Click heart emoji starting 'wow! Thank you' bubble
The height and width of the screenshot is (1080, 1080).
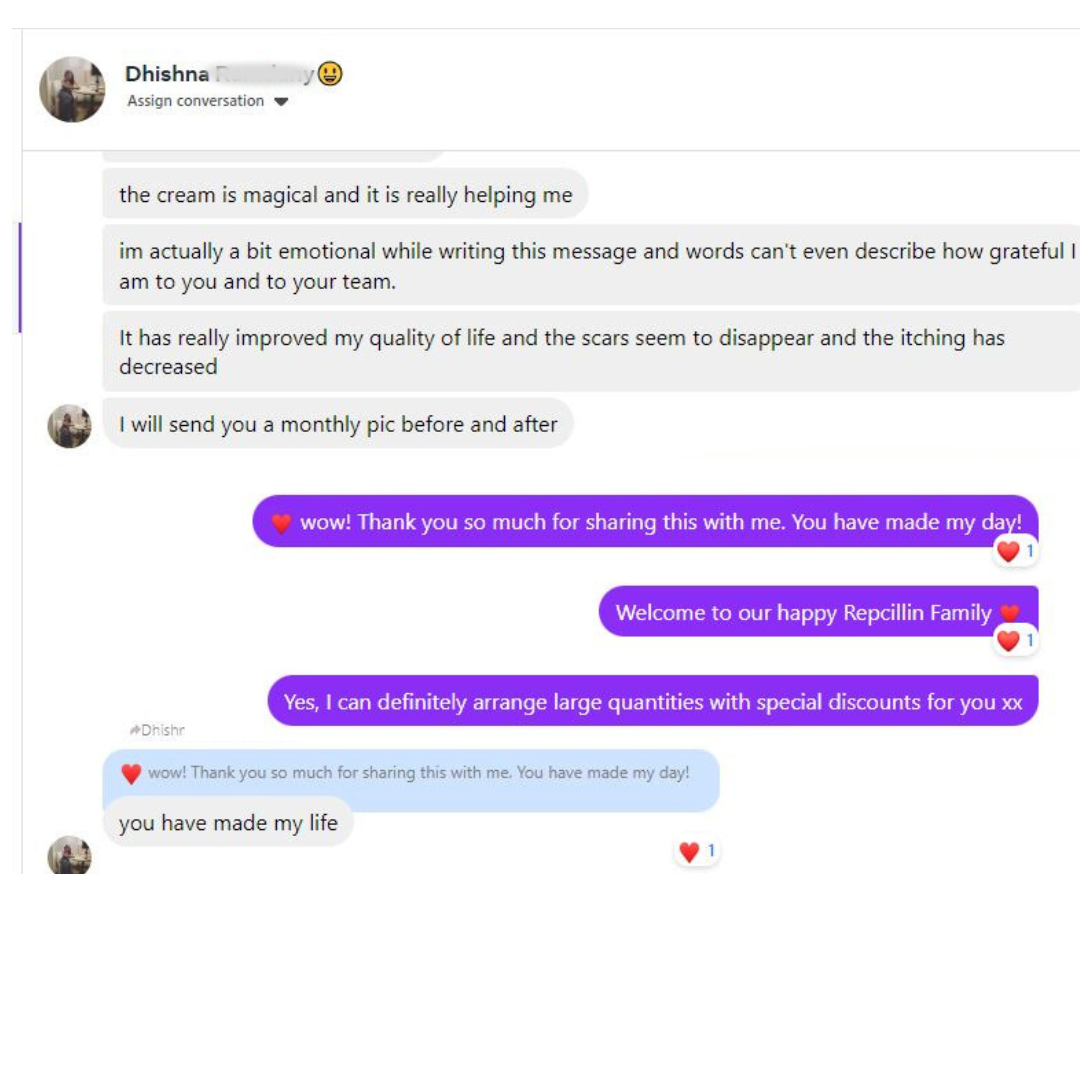281,523
